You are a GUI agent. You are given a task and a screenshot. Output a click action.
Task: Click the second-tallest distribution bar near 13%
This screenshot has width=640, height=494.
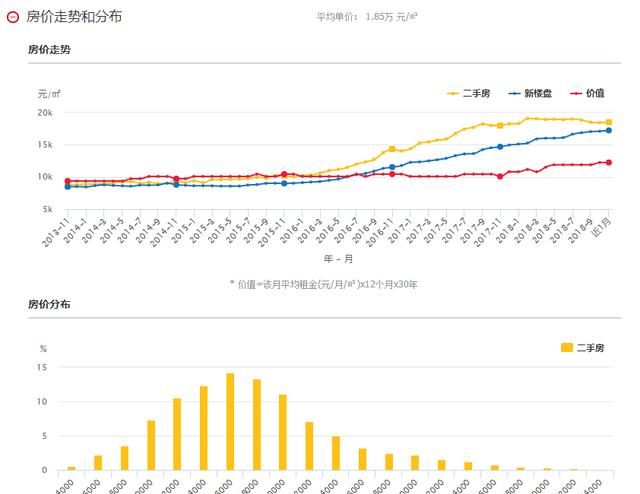click(257, 425)
